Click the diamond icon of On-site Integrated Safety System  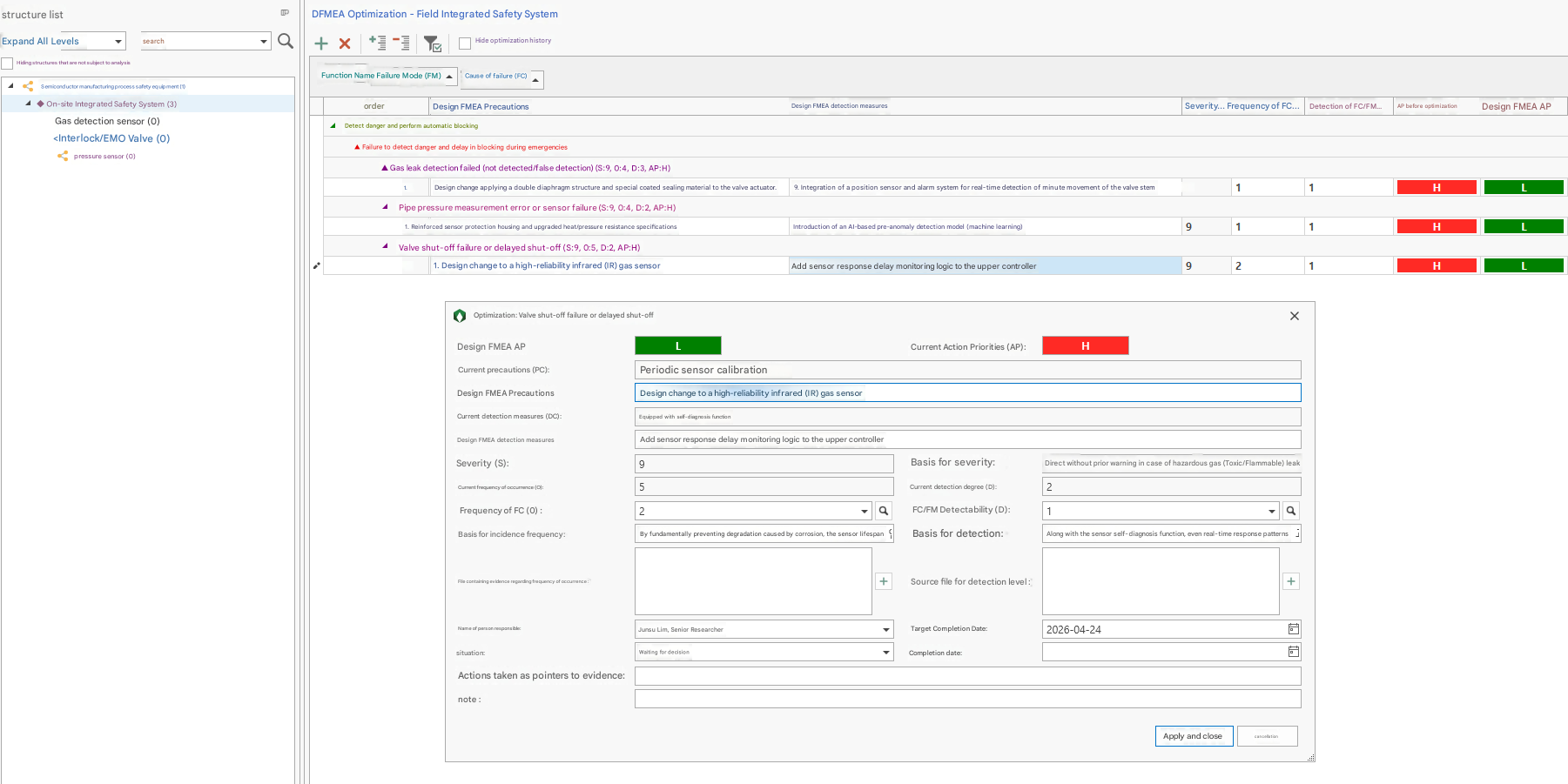tap(40, 104)
